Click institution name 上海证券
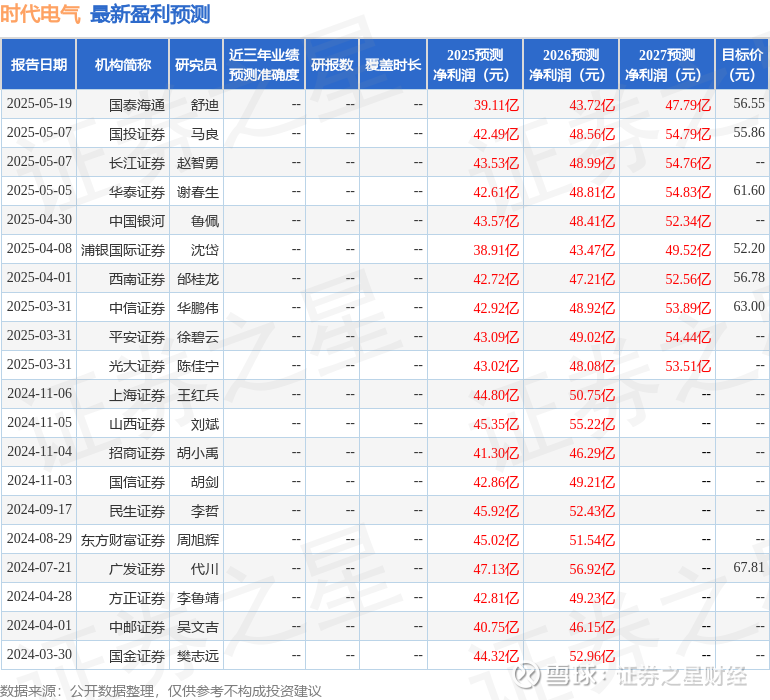Viewport: 770px width, 700px height. (137, 395)
